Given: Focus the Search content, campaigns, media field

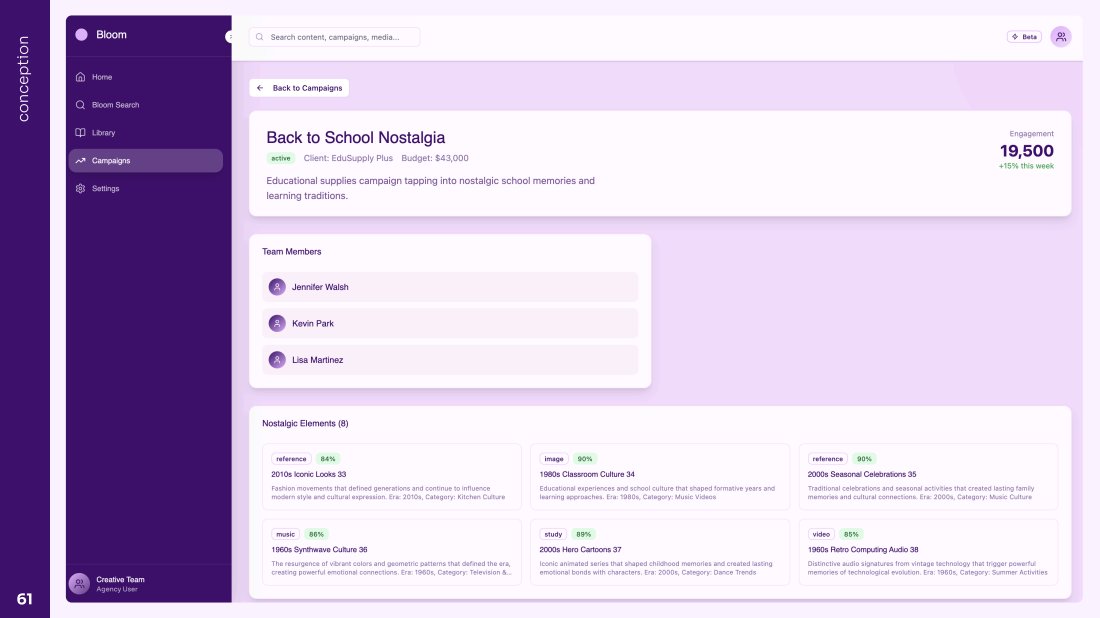Looking at the screenshot, I should pyautogui.click(x=335, y=37).
